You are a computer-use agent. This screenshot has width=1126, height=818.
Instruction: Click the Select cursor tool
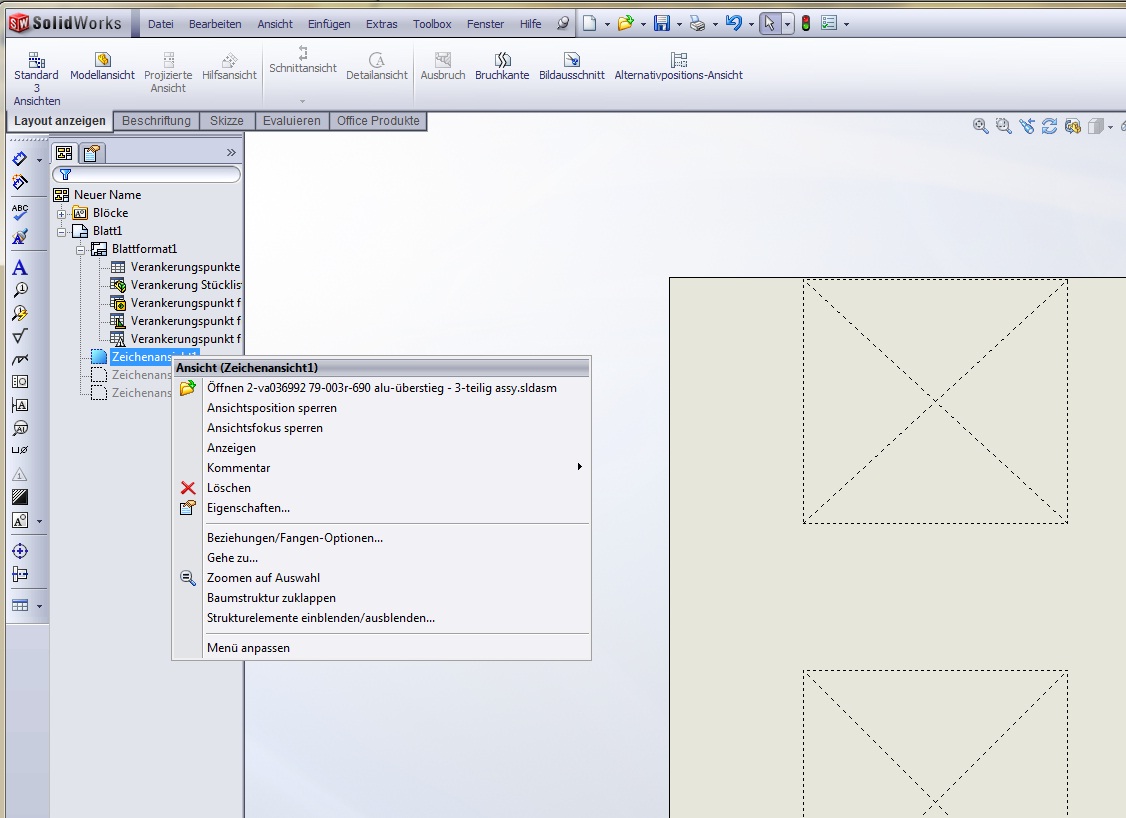pos(770,24)
